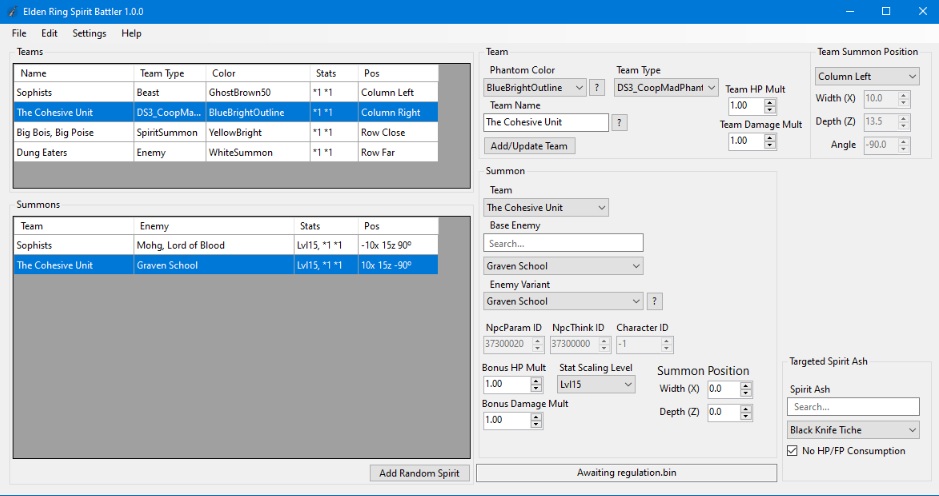Click the Bonus HP Mult value field
This screenshot has width=939, height=496.
point(507,385)
